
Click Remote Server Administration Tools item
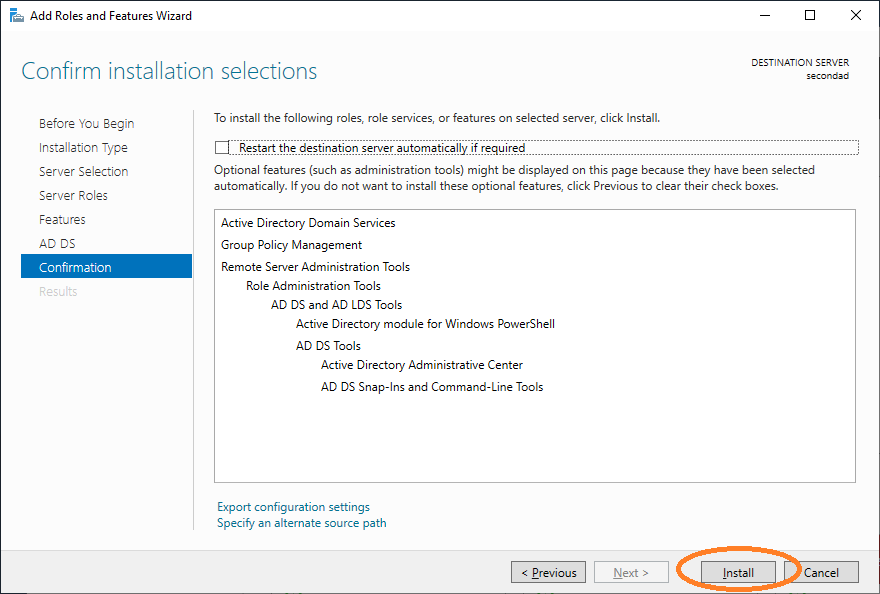(x=315, y=267)
